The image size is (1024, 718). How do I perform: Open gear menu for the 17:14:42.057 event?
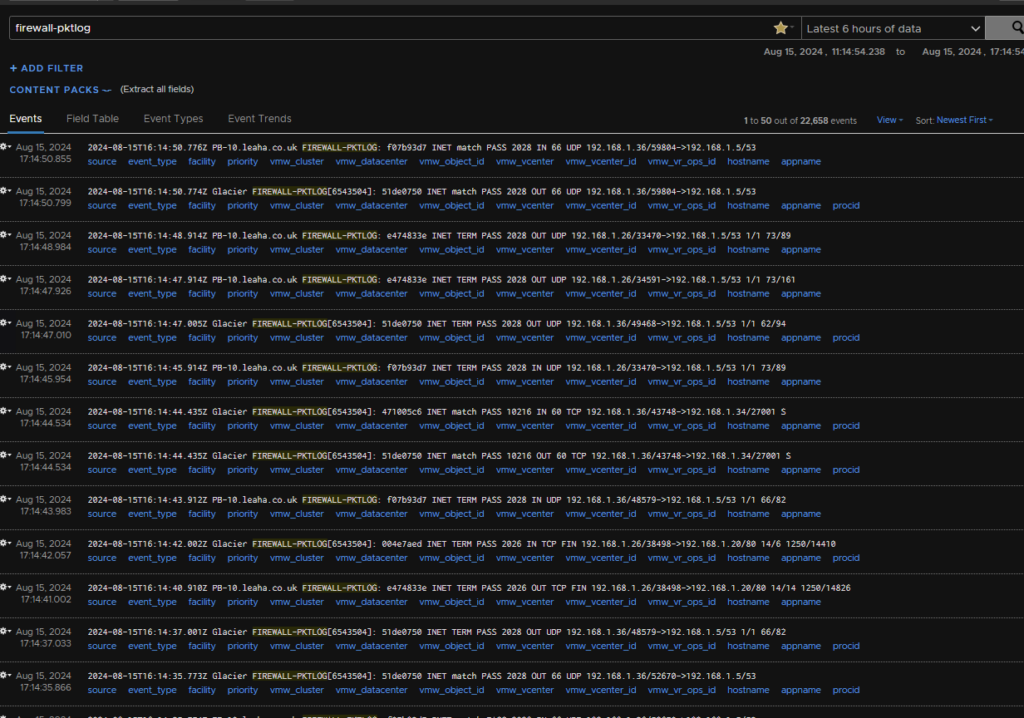[6, 543]
